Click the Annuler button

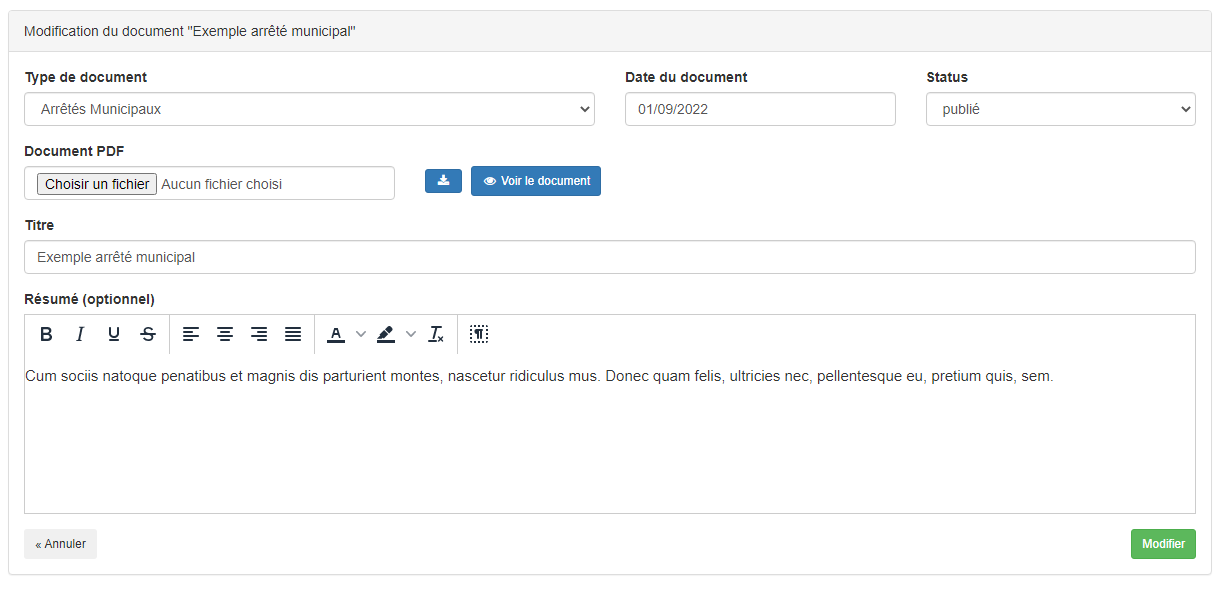[60, 544]
